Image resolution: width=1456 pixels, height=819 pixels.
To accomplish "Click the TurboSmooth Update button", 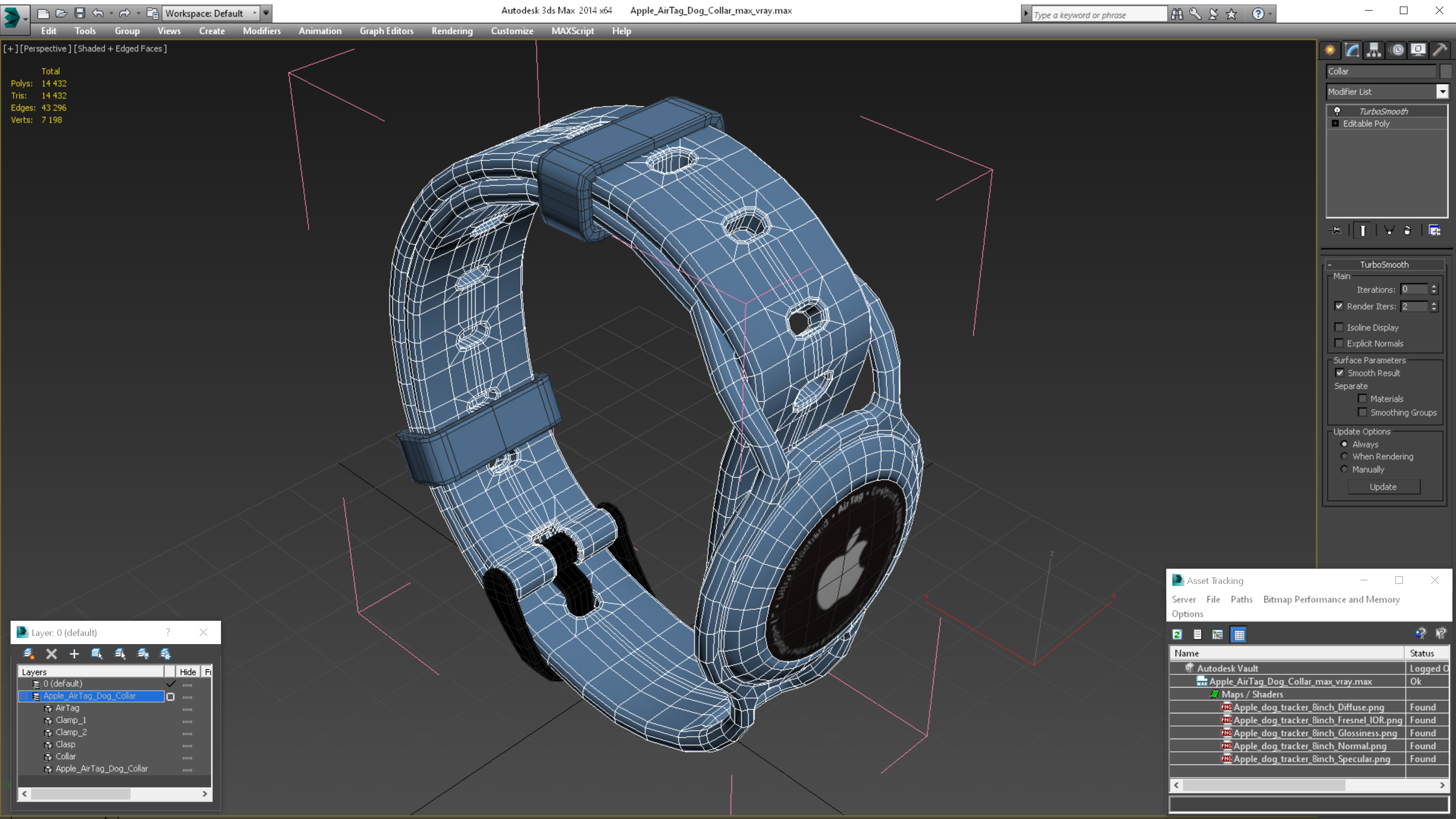I will pyautogui.click(x=1383, y=487).
